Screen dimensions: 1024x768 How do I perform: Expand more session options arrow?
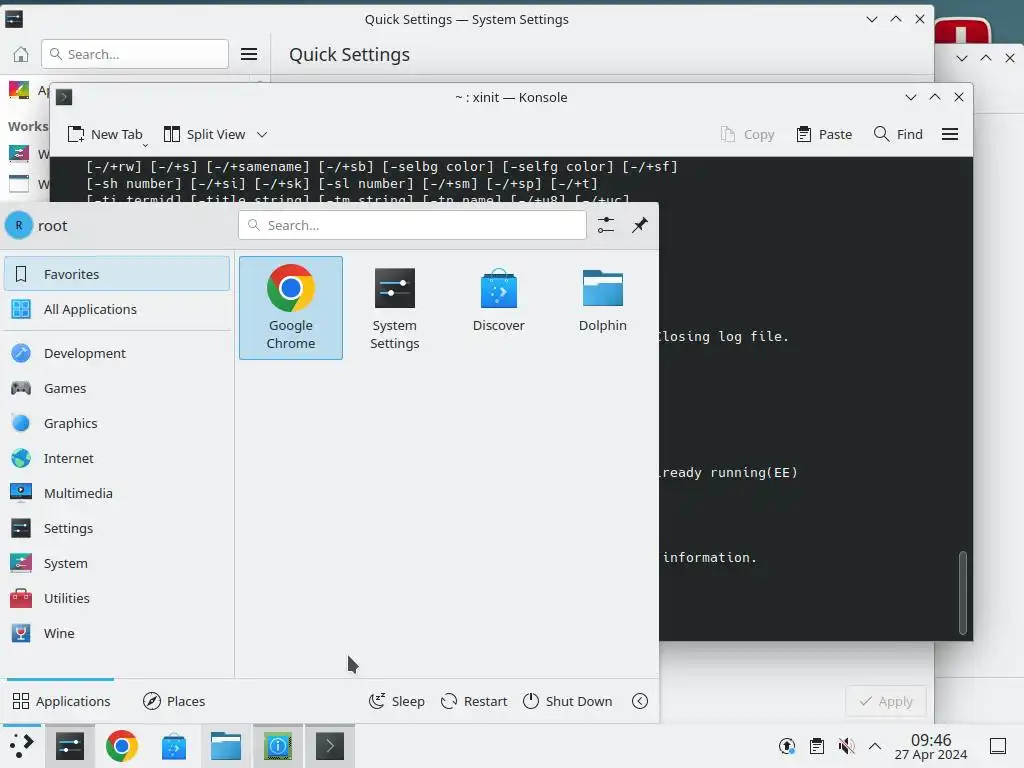(x=640, y=701)
